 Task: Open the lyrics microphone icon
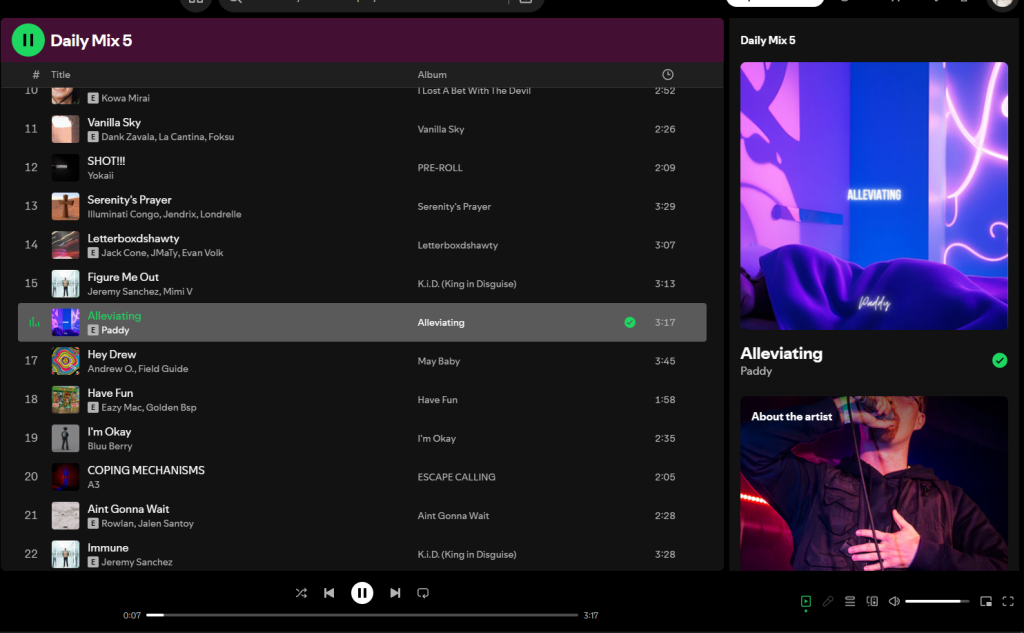pyautogui.click(x=828, y=601)
